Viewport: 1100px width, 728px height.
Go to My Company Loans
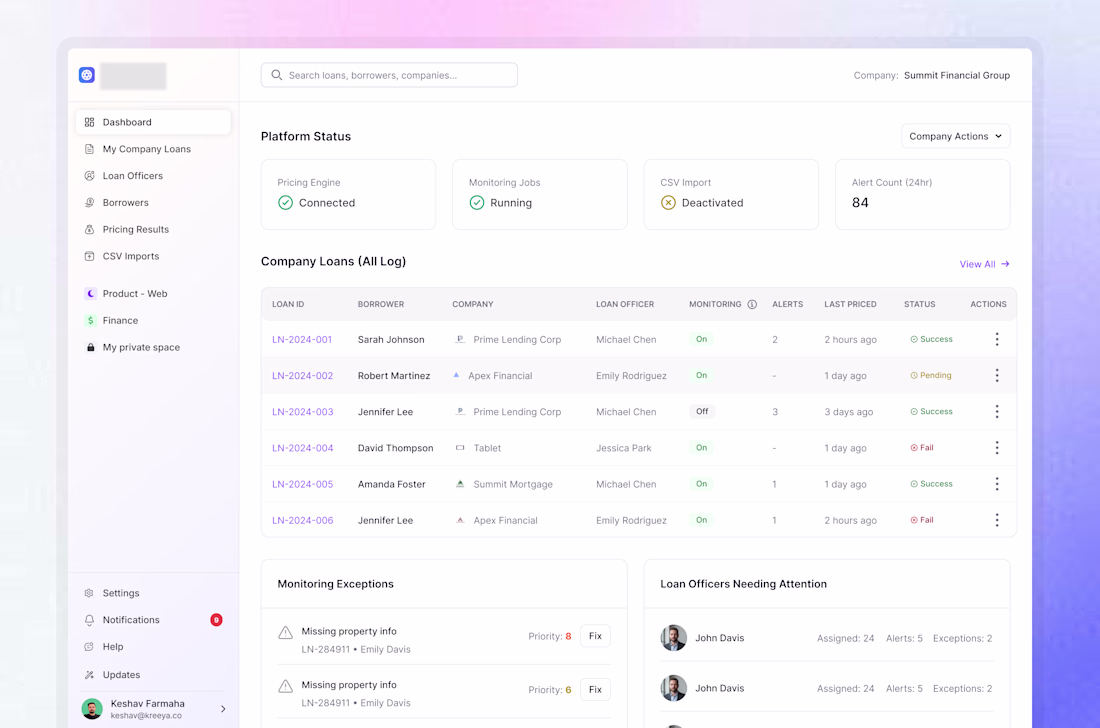[153, 149]
